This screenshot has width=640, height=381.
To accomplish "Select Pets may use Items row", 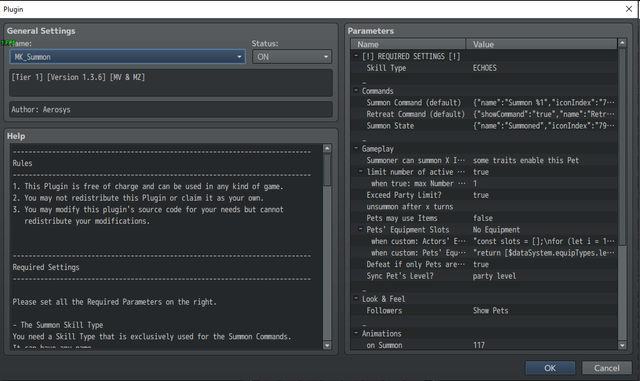I will click(x=484, y=218).
